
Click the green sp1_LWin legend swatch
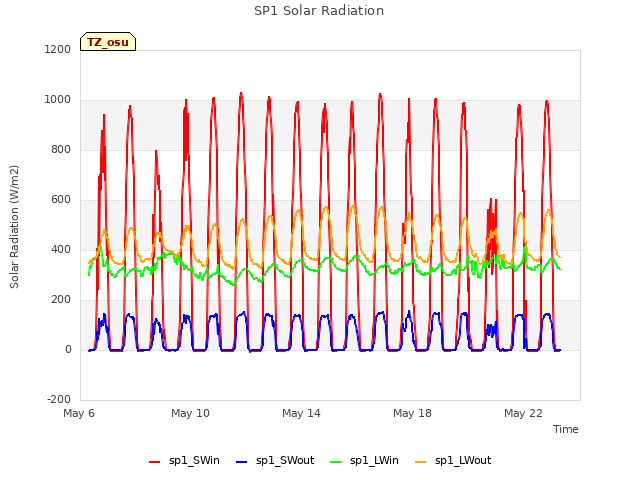(336, 462)
